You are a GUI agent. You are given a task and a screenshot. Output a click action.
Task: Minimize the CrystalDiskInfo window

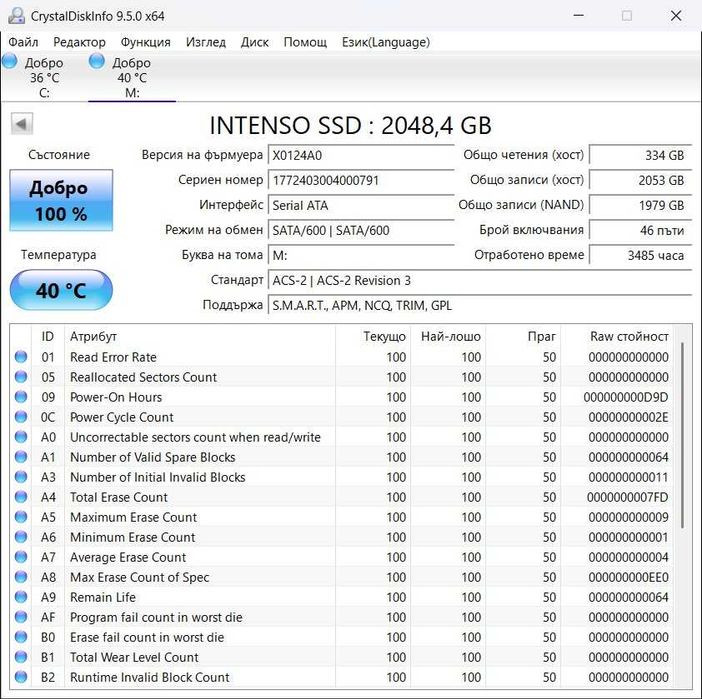click(x=578, y=16)
